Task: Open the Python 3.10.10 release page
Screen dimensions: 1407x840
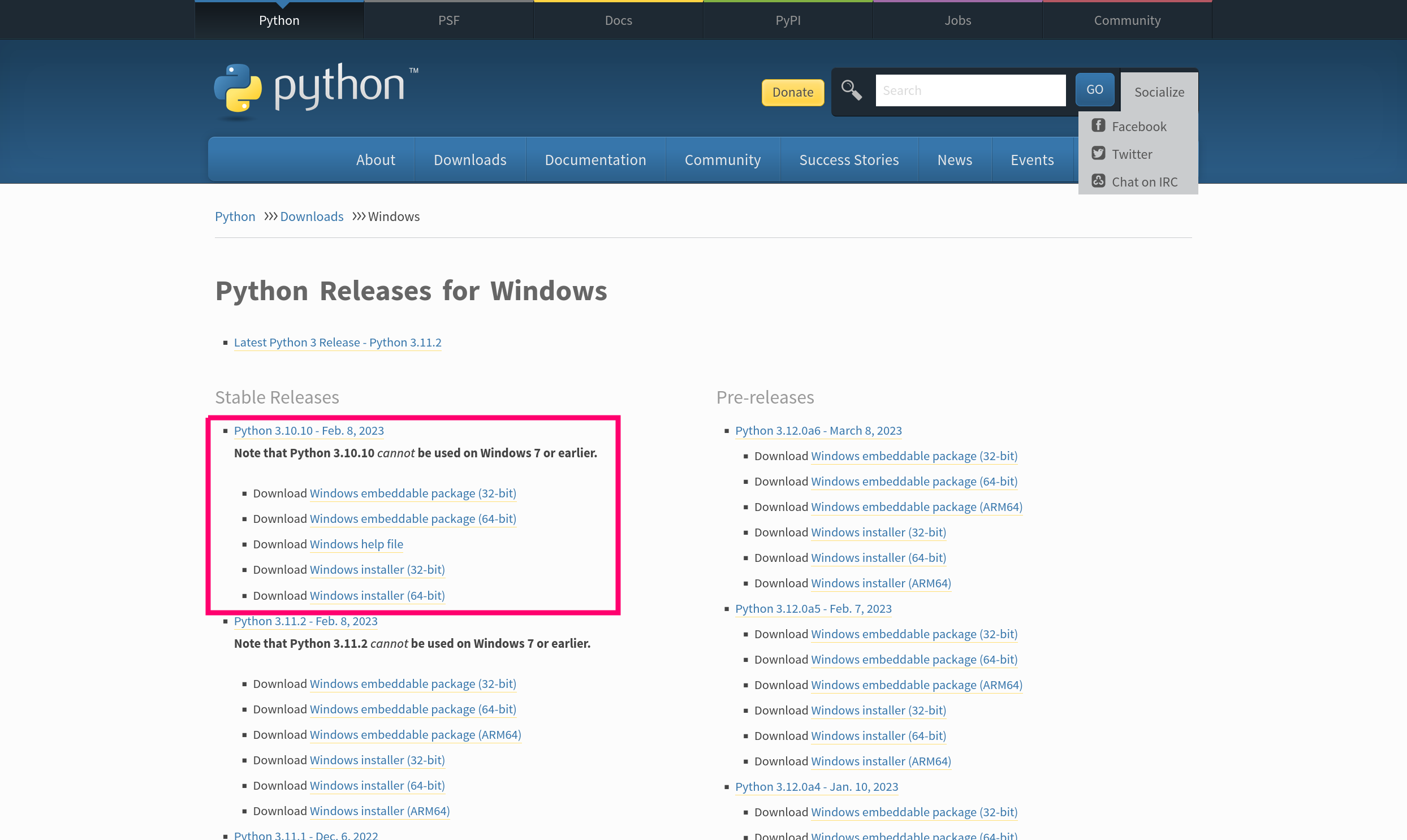Action: pos(309,431)
